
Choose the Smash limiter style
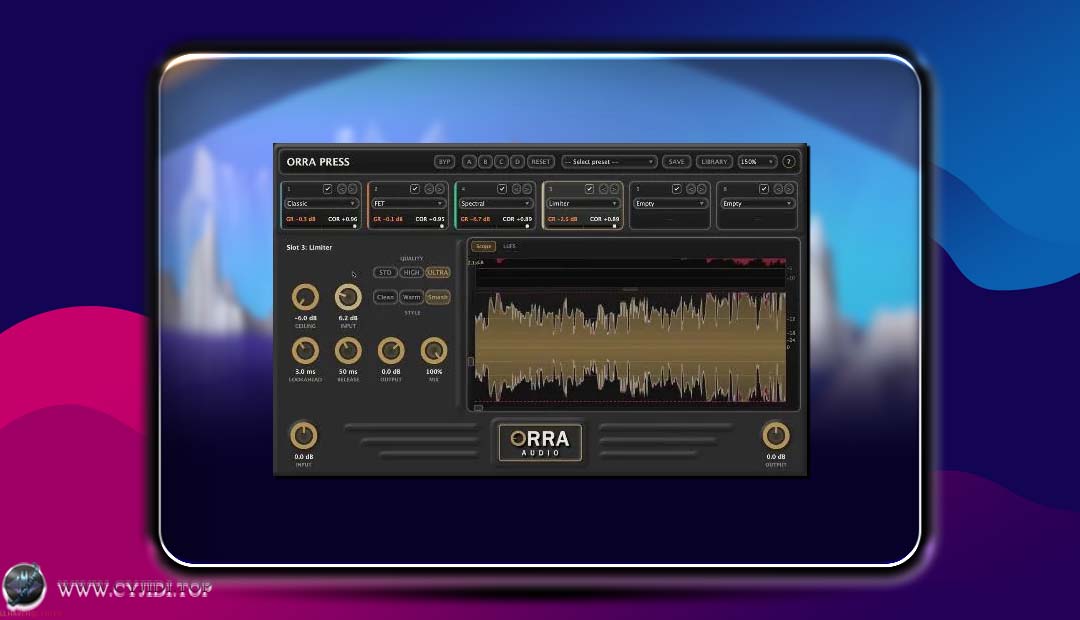click(437, 297)
